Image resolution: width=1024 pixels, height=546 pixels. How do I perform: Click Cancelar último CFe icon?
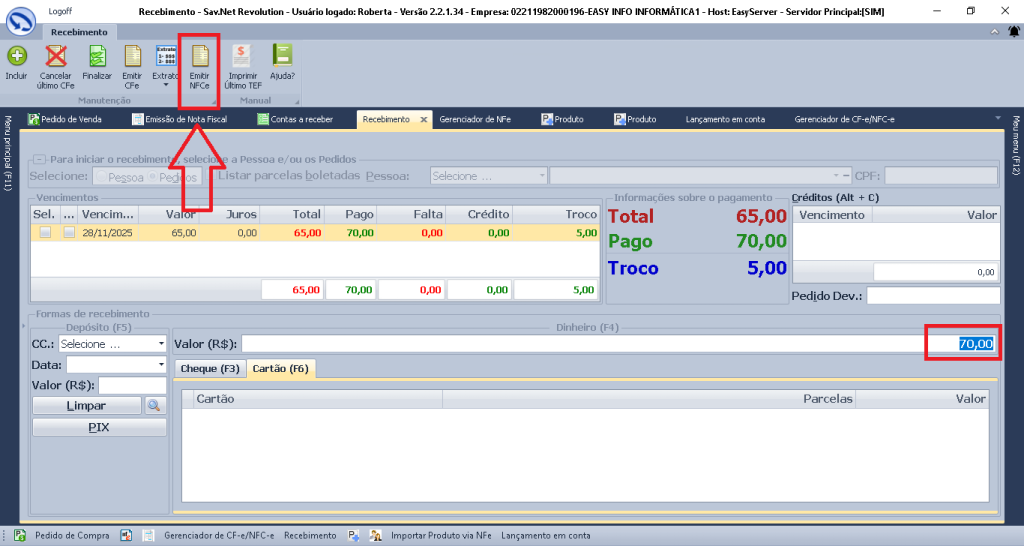[56, 61]
